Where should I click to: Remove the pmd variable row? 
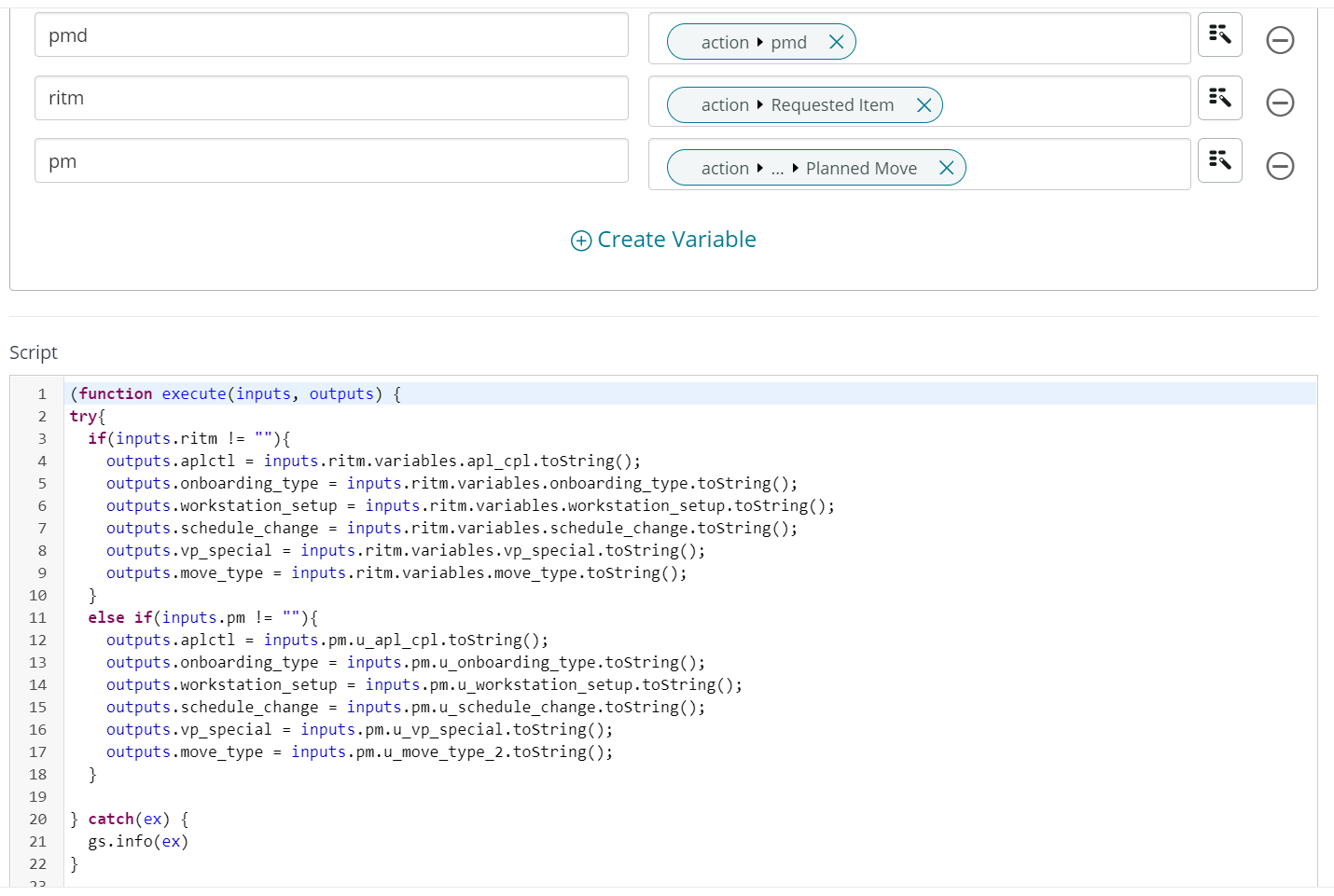click(1280, 40)
